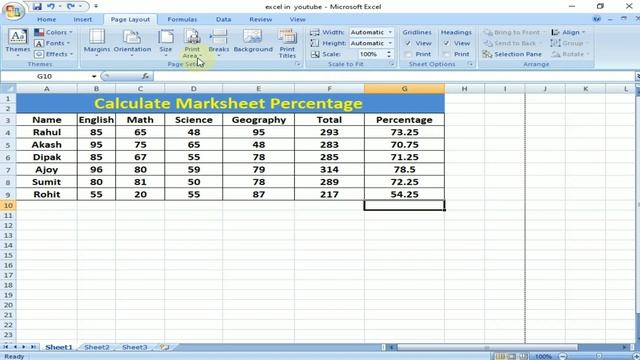Select the Calculate Marksheet Percentage title
Screen dimensions: 640x360
click(x=230, y=104)
